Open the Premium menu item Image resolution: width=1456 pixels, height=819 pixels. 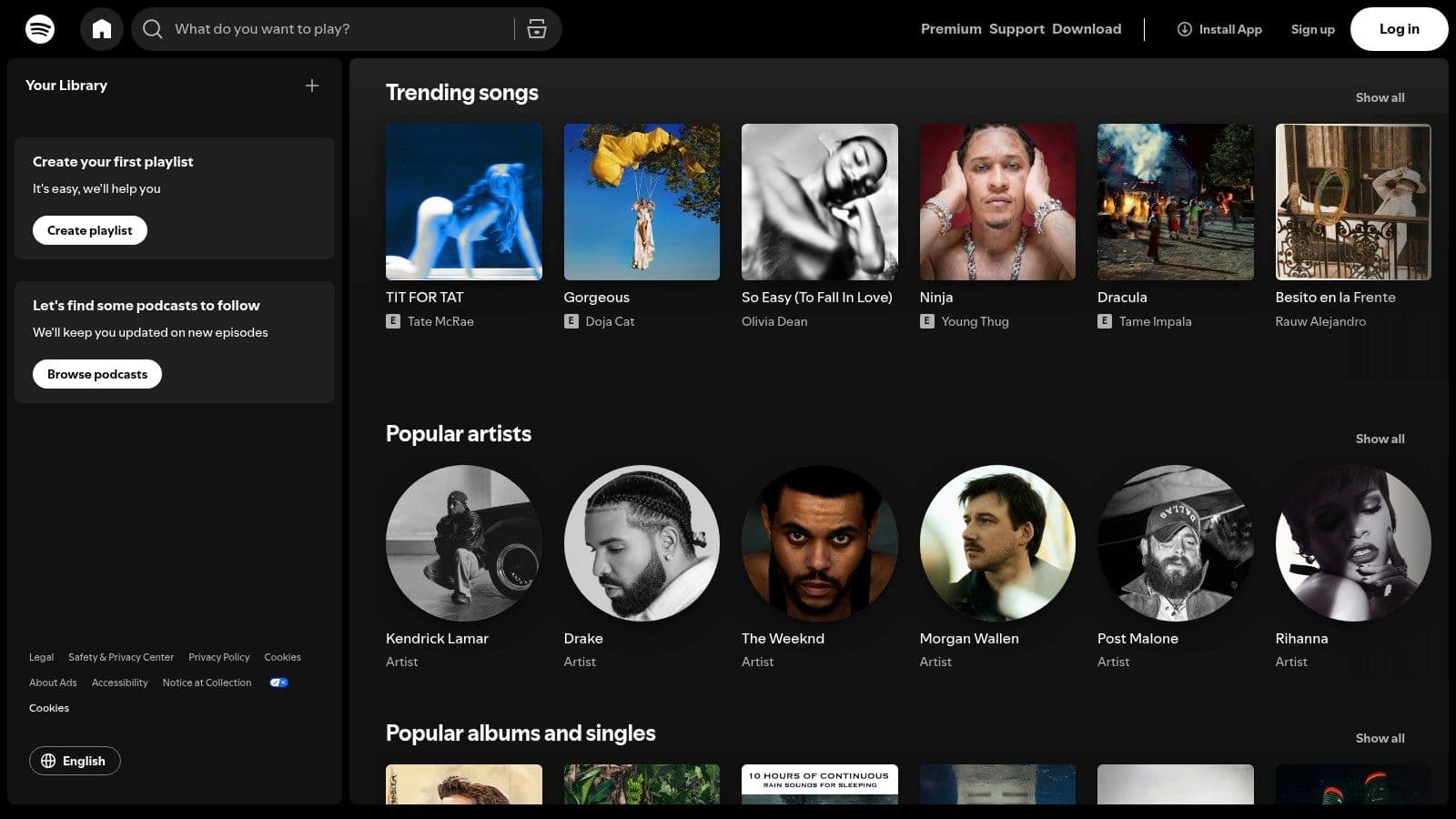point(951,29)
